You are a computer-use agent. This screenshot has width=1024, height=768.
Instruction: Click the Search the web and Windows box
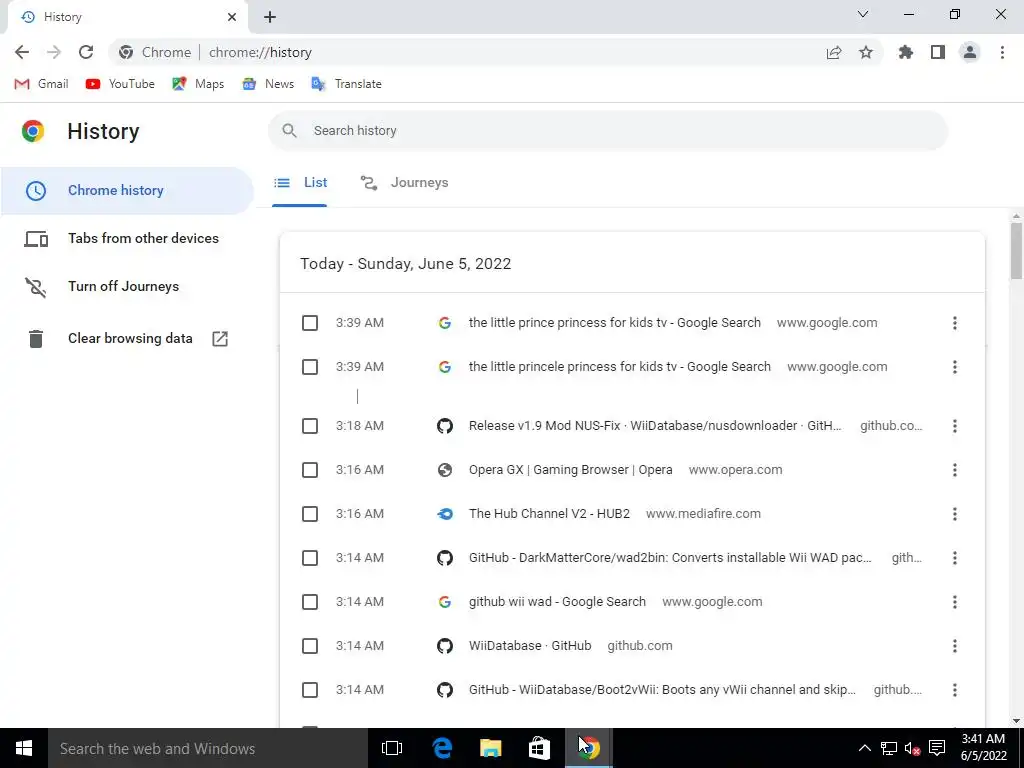pyautogui.click(x=208, y=748)
